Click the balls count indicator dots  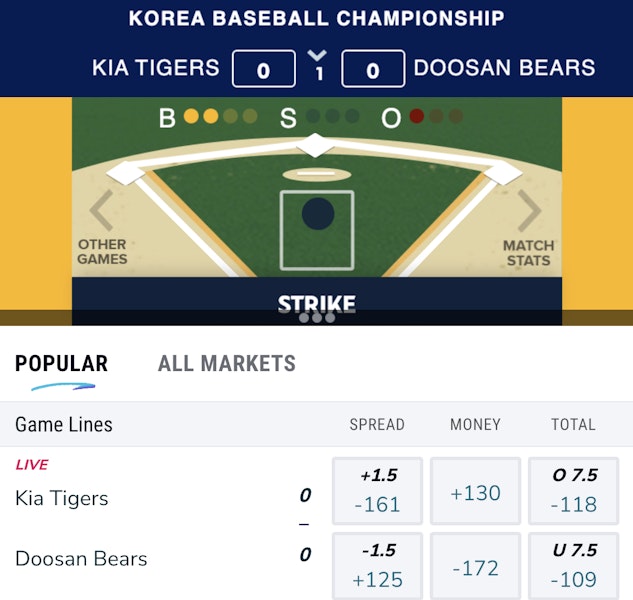point(220,117)
